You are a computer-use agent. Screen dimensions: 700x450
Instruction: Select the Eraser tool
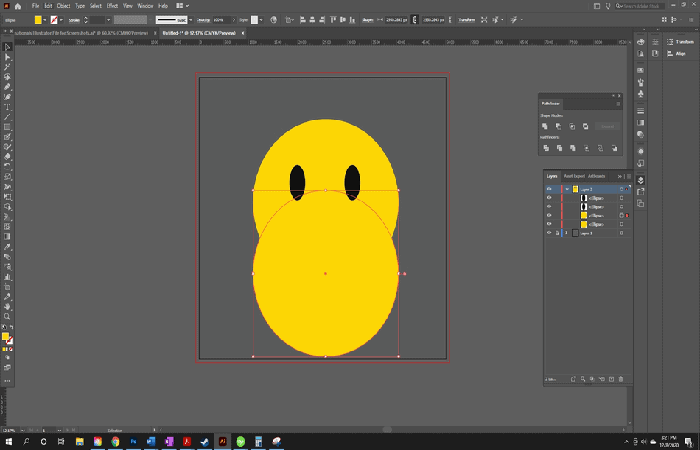tap(7, 157)
